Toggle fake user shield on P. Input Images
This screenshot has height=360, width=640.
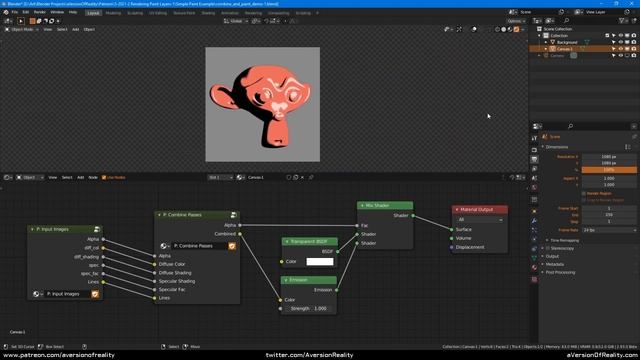click(95, 294)
